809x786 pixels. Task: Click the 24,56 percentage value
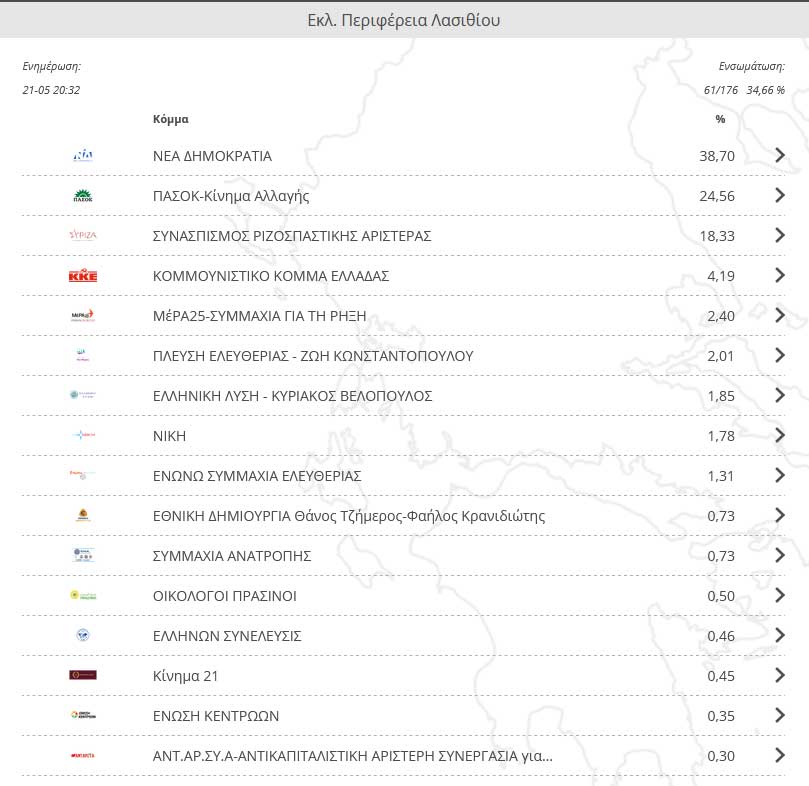(x=717, y=196)
